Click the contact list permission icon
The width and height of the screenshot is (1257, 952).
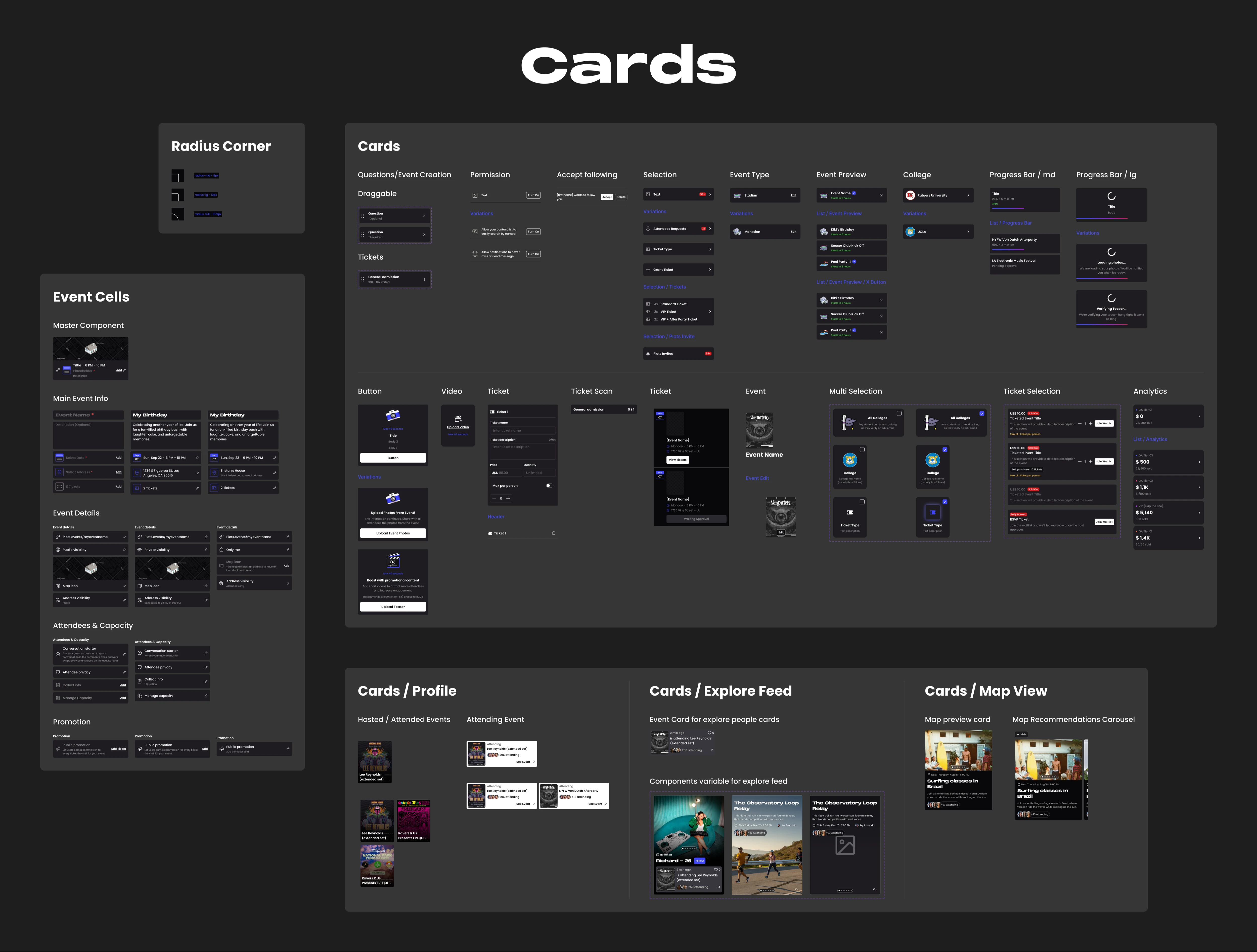pos(475,231)
